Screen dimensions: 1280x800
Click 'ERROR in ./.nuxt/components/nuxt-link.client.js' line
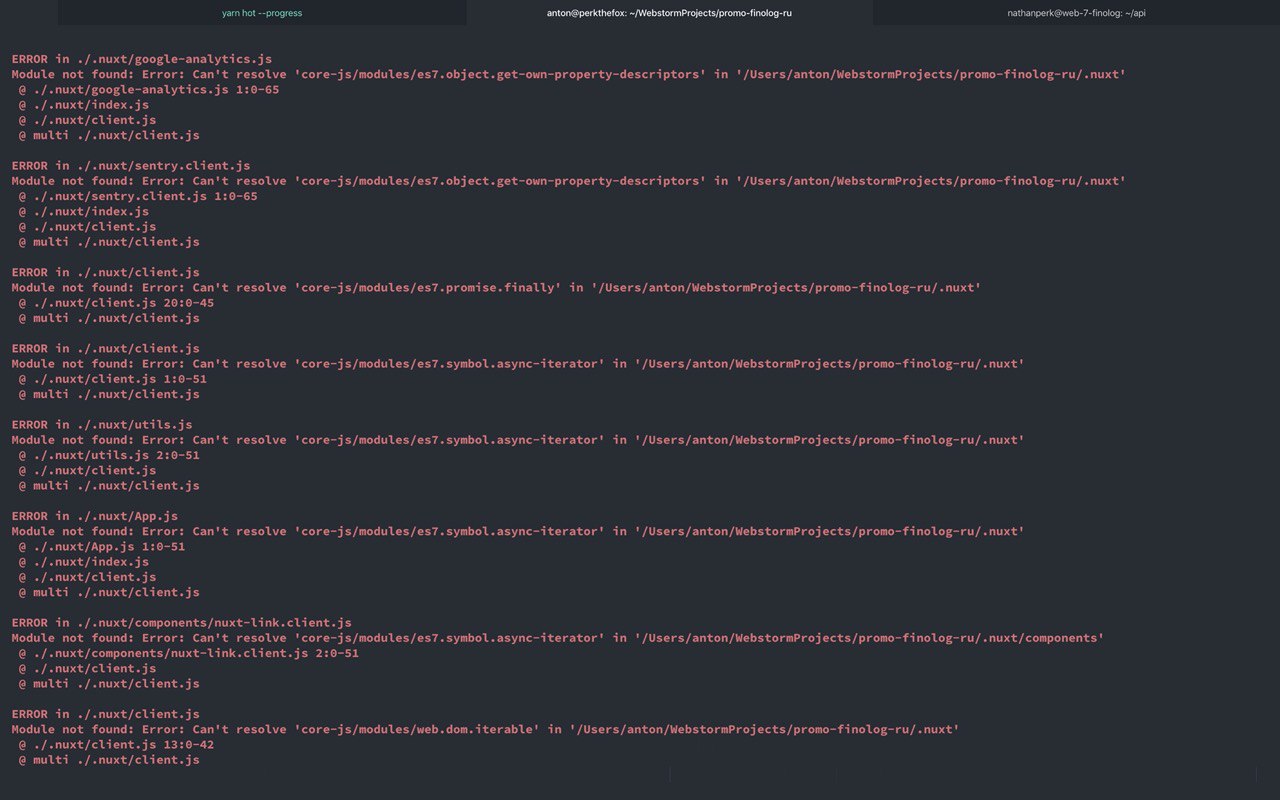point(182,623)
